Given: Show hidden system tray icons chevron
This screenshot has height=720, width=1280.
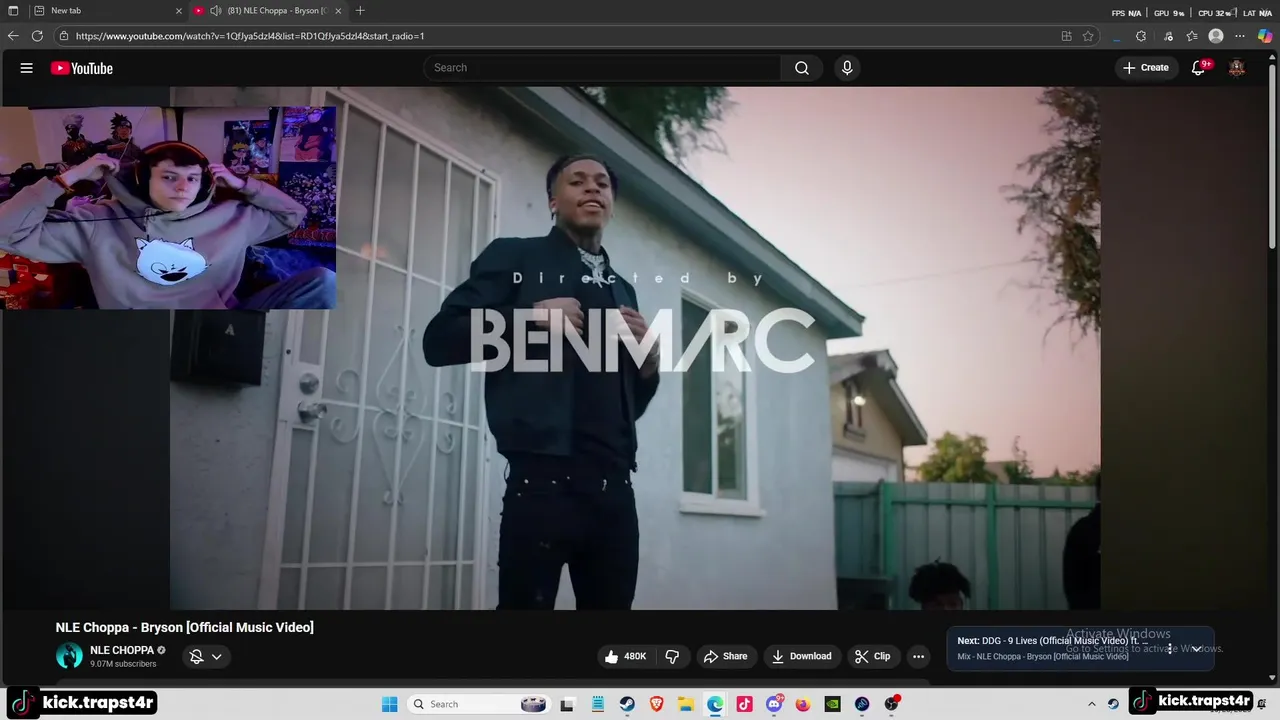Looking at the screenshot, I should (x=1092, y=704).
